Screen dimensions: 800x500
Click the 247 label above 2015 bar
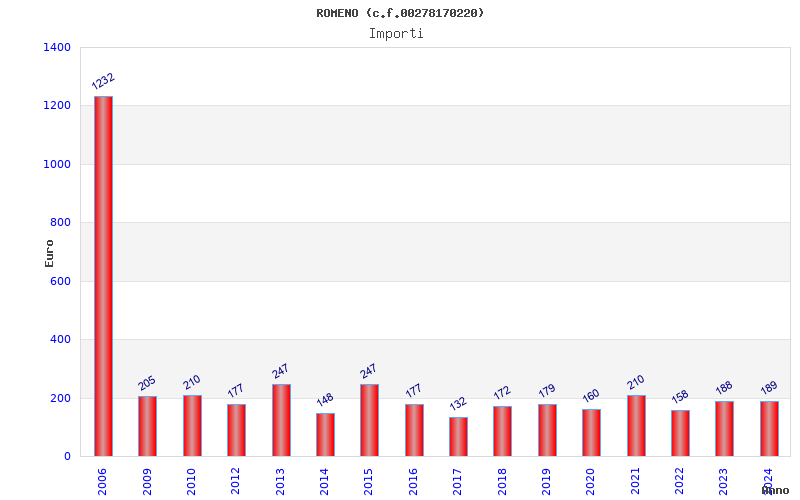click(368, 371)
